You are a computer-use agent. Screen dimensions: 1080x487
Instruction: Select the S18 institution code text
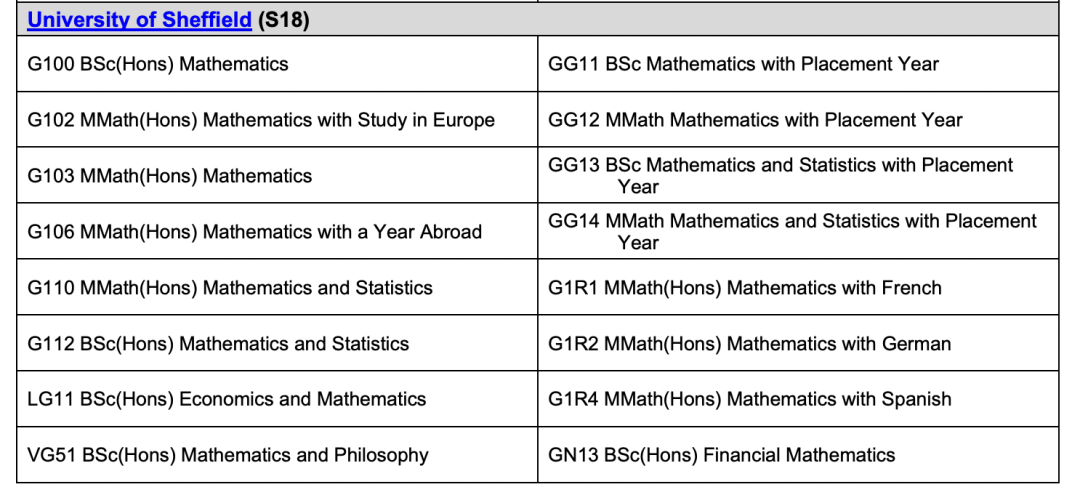coord(283,21)
